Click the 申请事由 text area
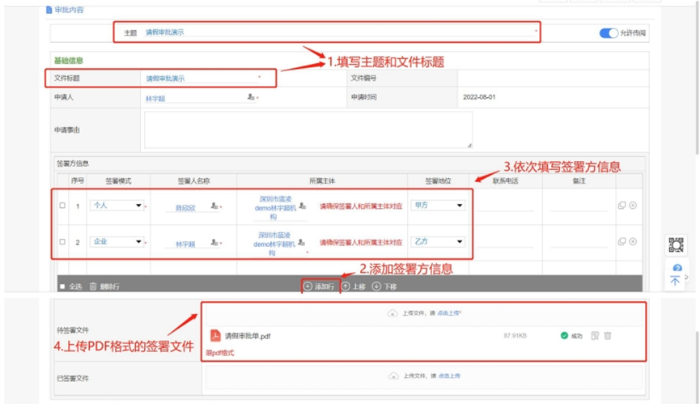Image resolution: width=700 pixels, height=408 pixels. pos(307,129)
